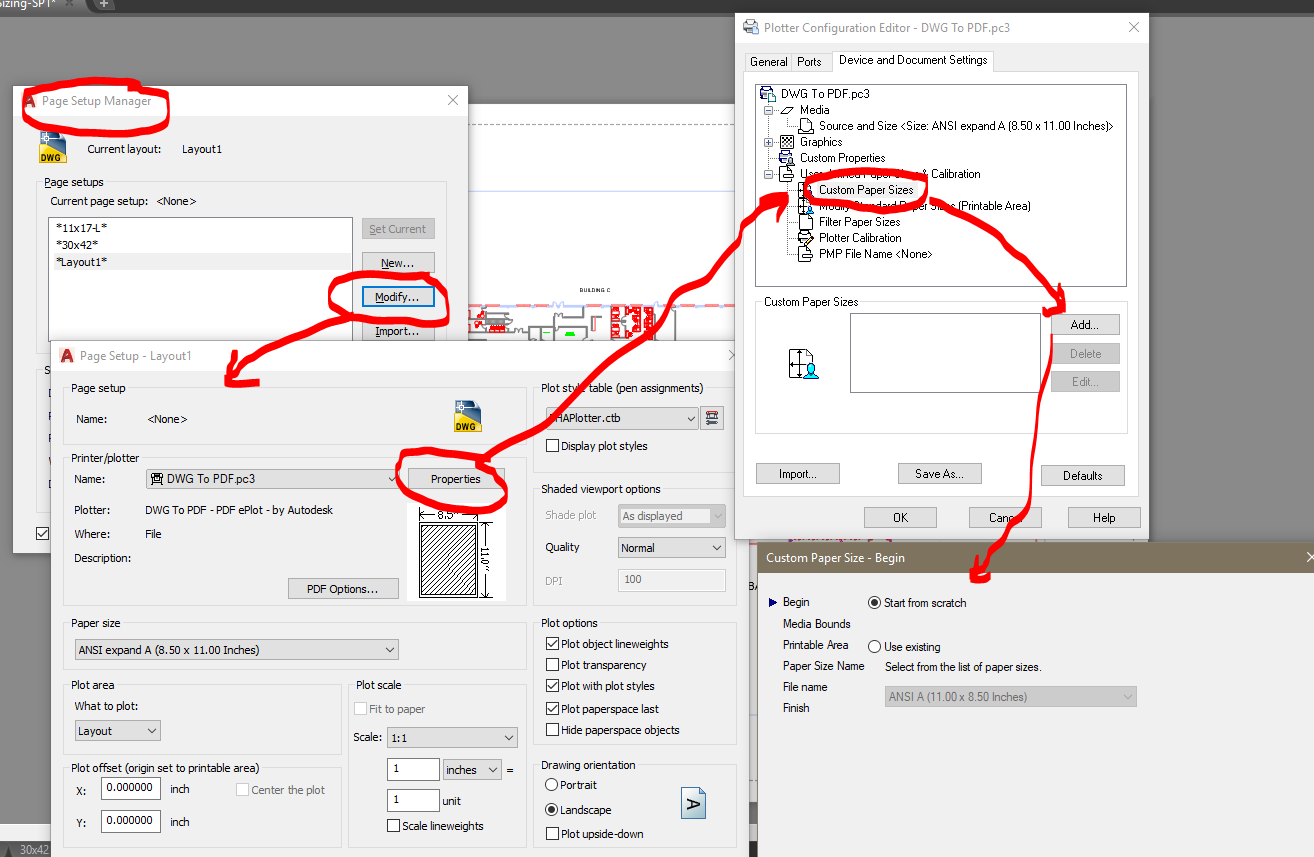The image size is (1314, 857).
Task: Click the PMP File Name tree icon
Action: (x=807, y=254)
